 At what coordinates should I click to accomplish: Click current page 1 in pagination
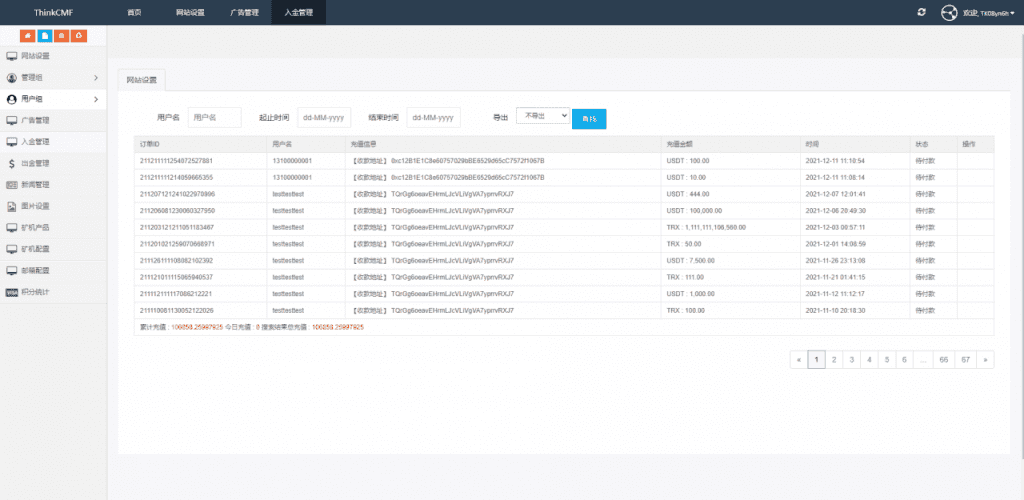click(816, 360)
